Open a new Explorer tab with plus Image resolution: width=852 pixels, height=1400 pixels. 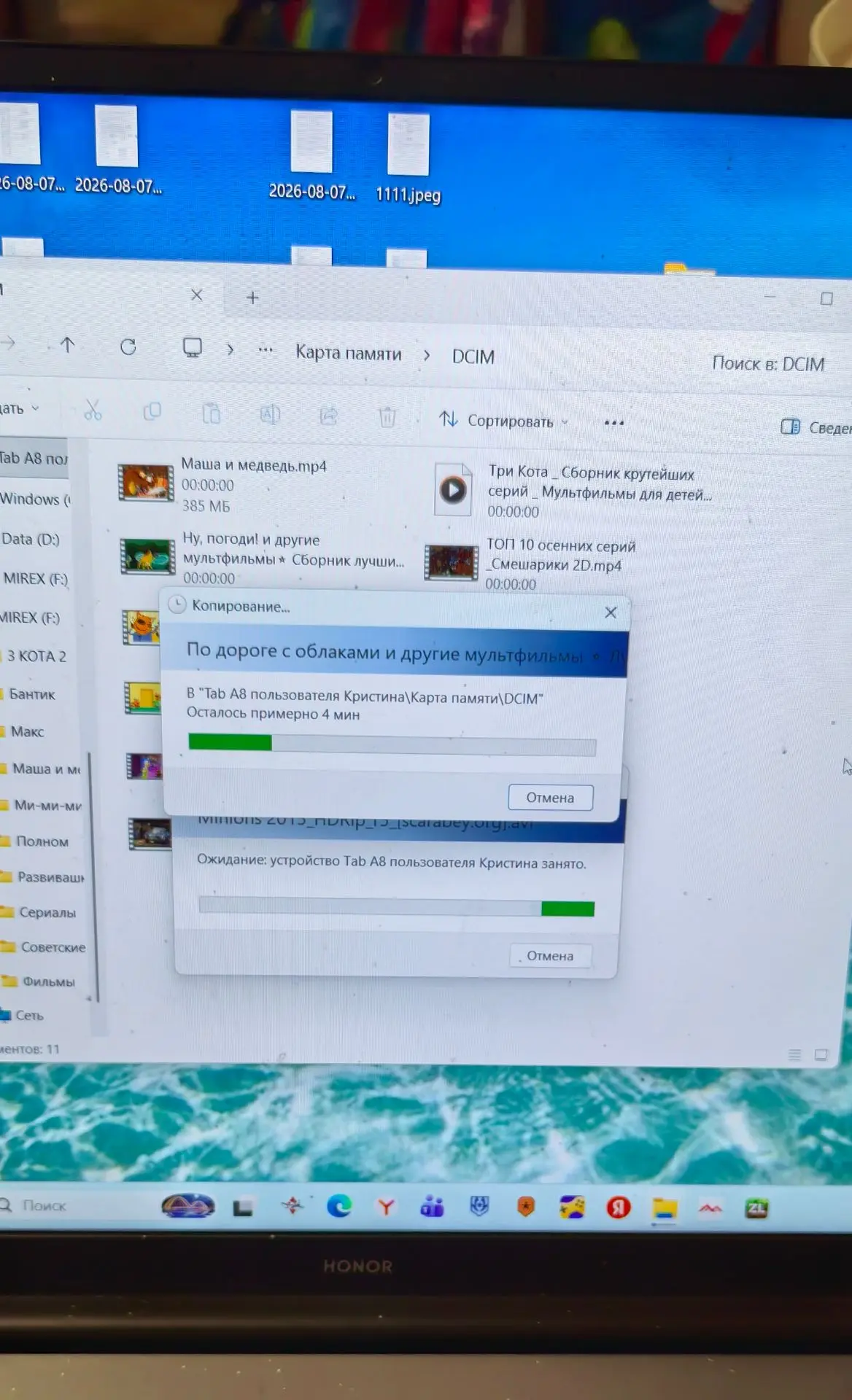pos(252,297)
